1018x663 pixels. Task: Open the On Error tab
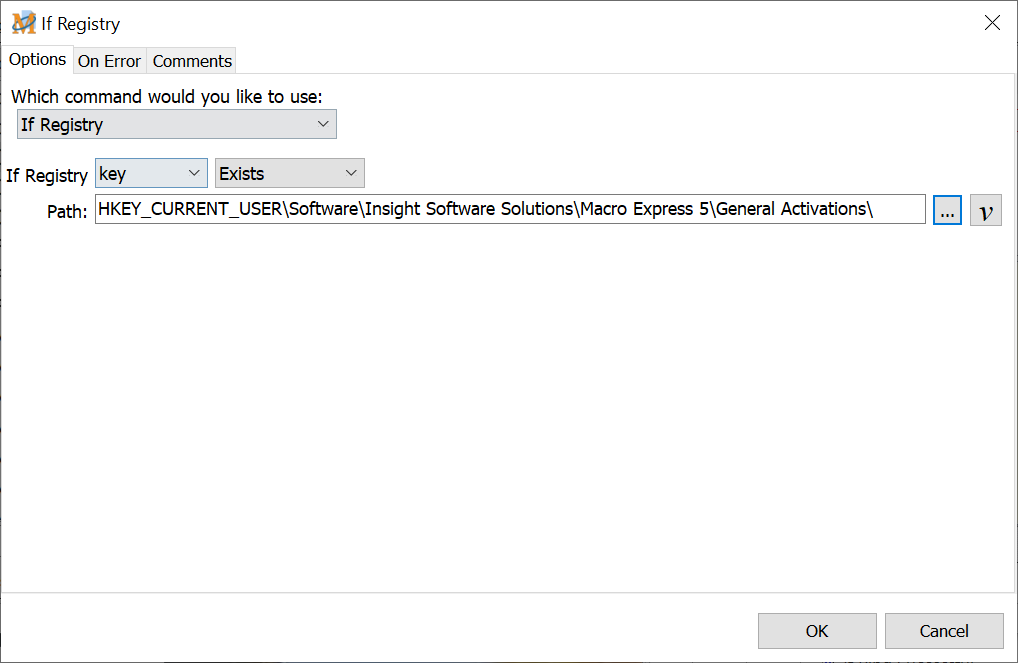click(109, 61)
